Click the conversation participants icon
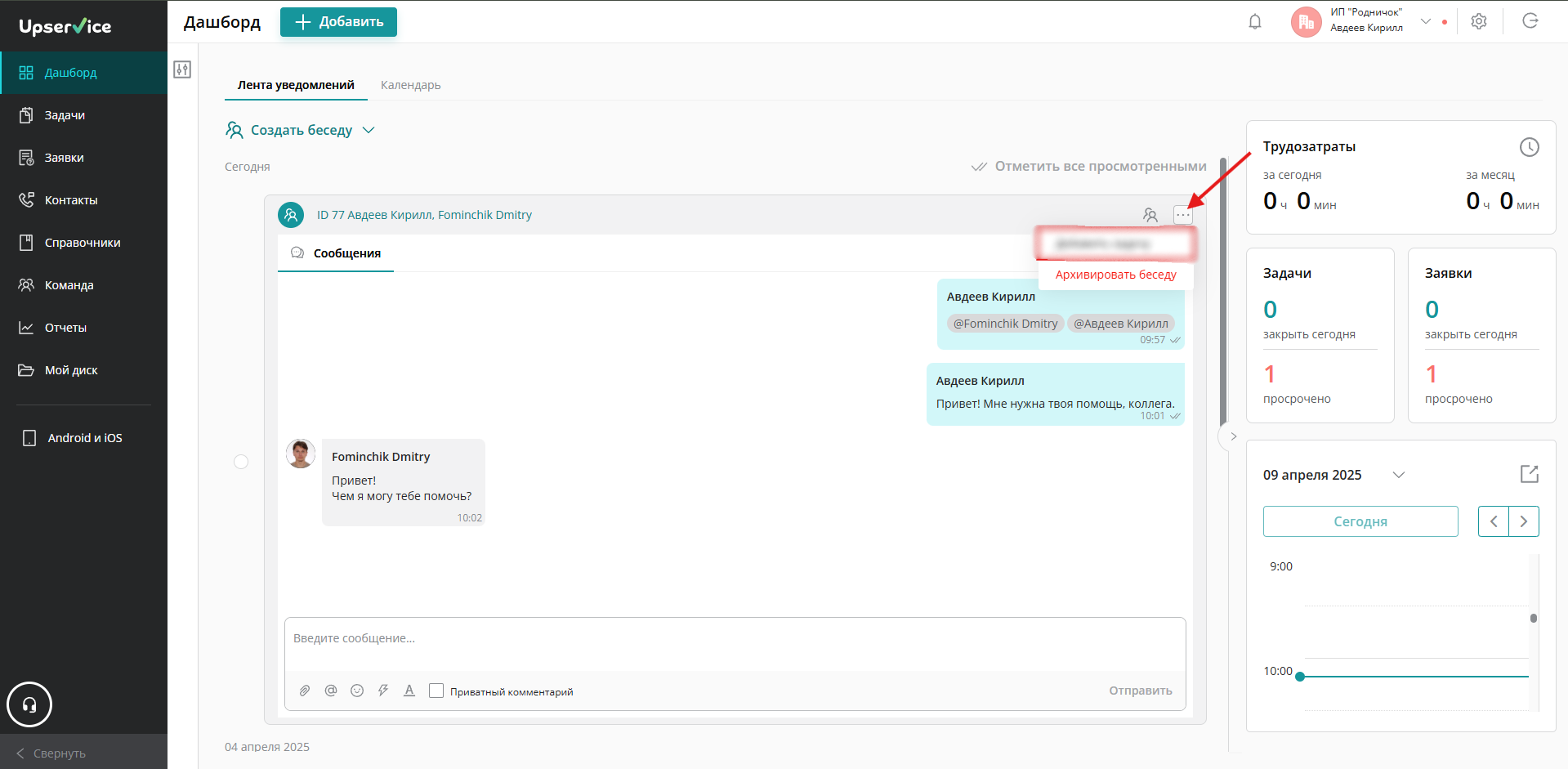 pos(1150,215)
